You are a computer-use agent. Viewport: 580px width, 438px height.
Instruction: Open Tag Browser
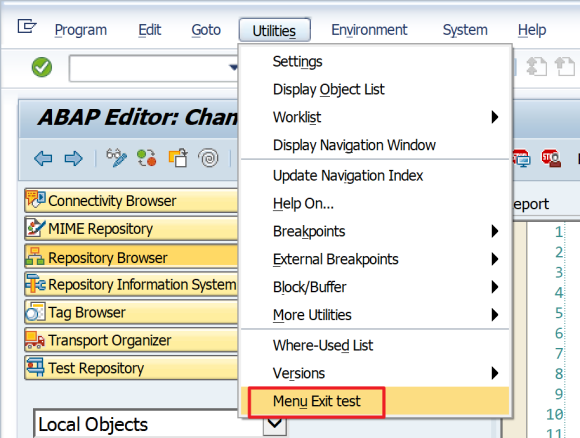131,313
